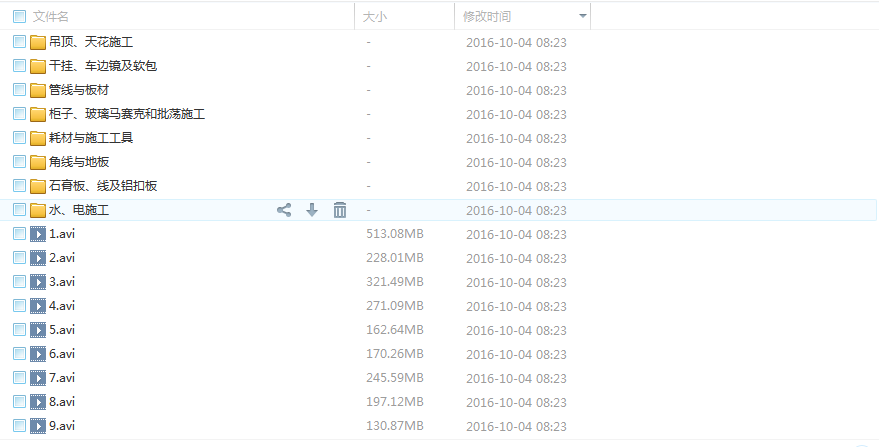Screen dimensions: 879x447
Task: Check the box next to 7.avi
Action: coord(19,377)
